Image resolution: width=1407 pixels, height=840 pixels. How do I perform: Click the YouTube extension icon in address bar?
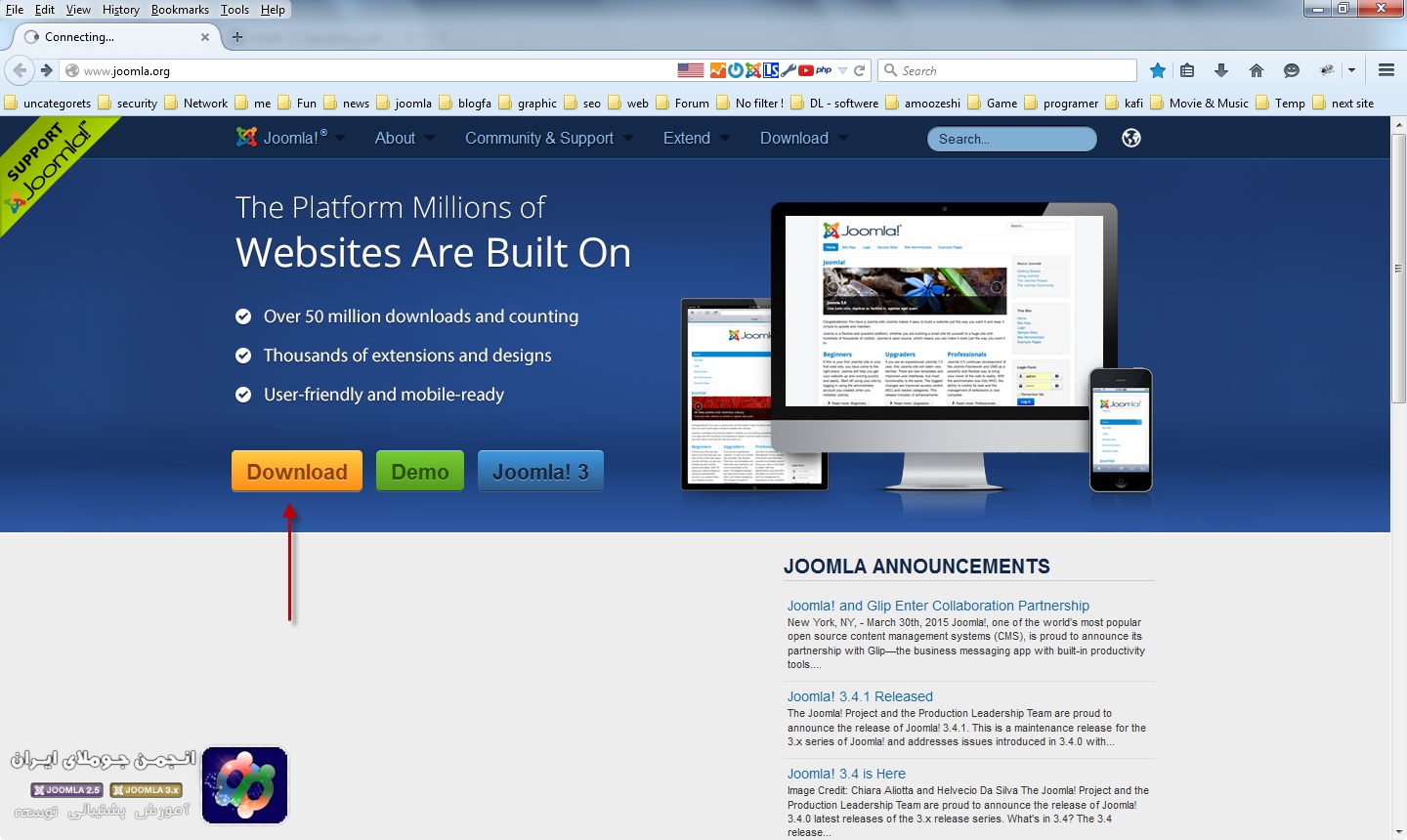(806, 70)
